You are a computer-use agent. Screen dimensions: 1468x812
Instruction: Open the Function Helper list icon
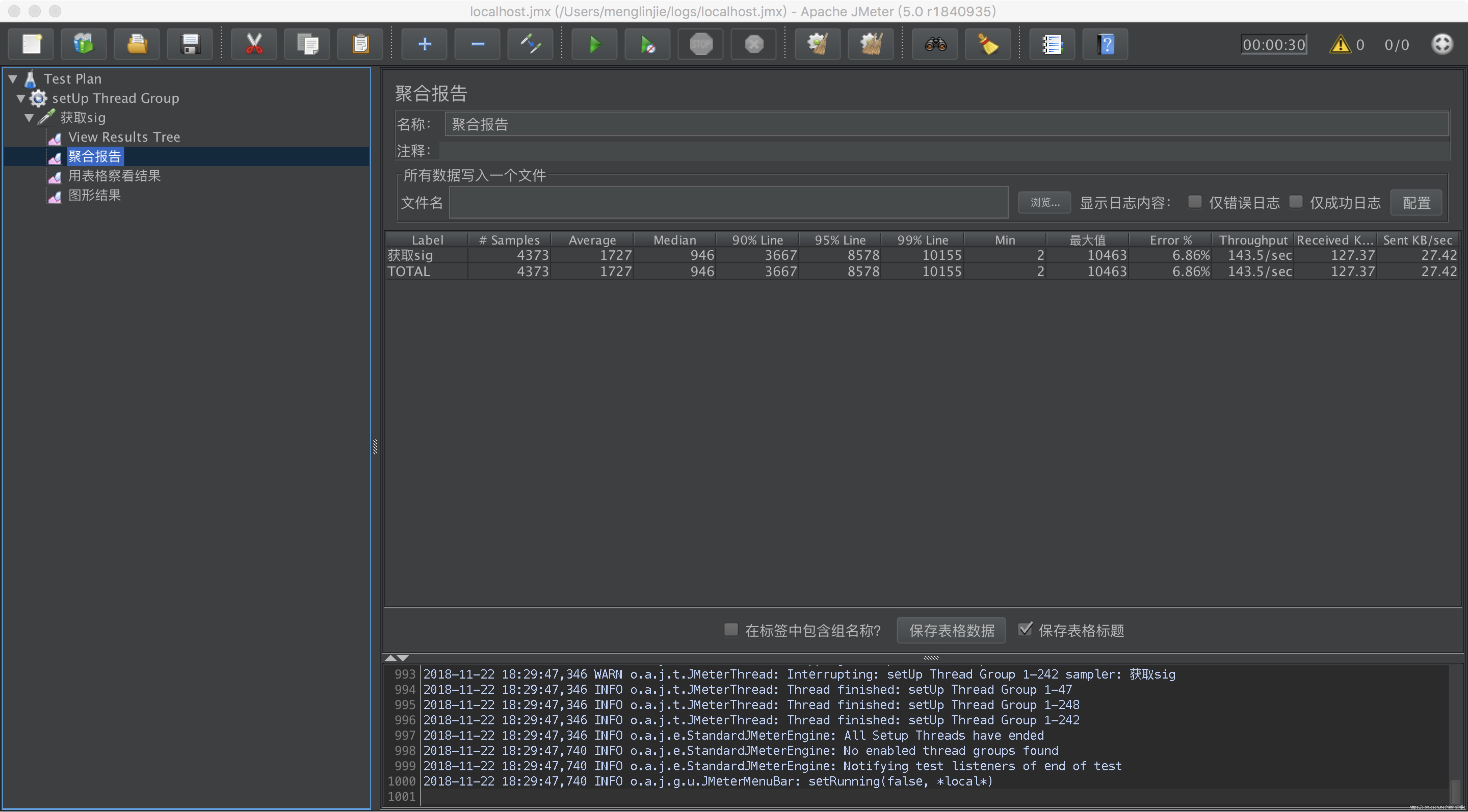coord(1052,44)
